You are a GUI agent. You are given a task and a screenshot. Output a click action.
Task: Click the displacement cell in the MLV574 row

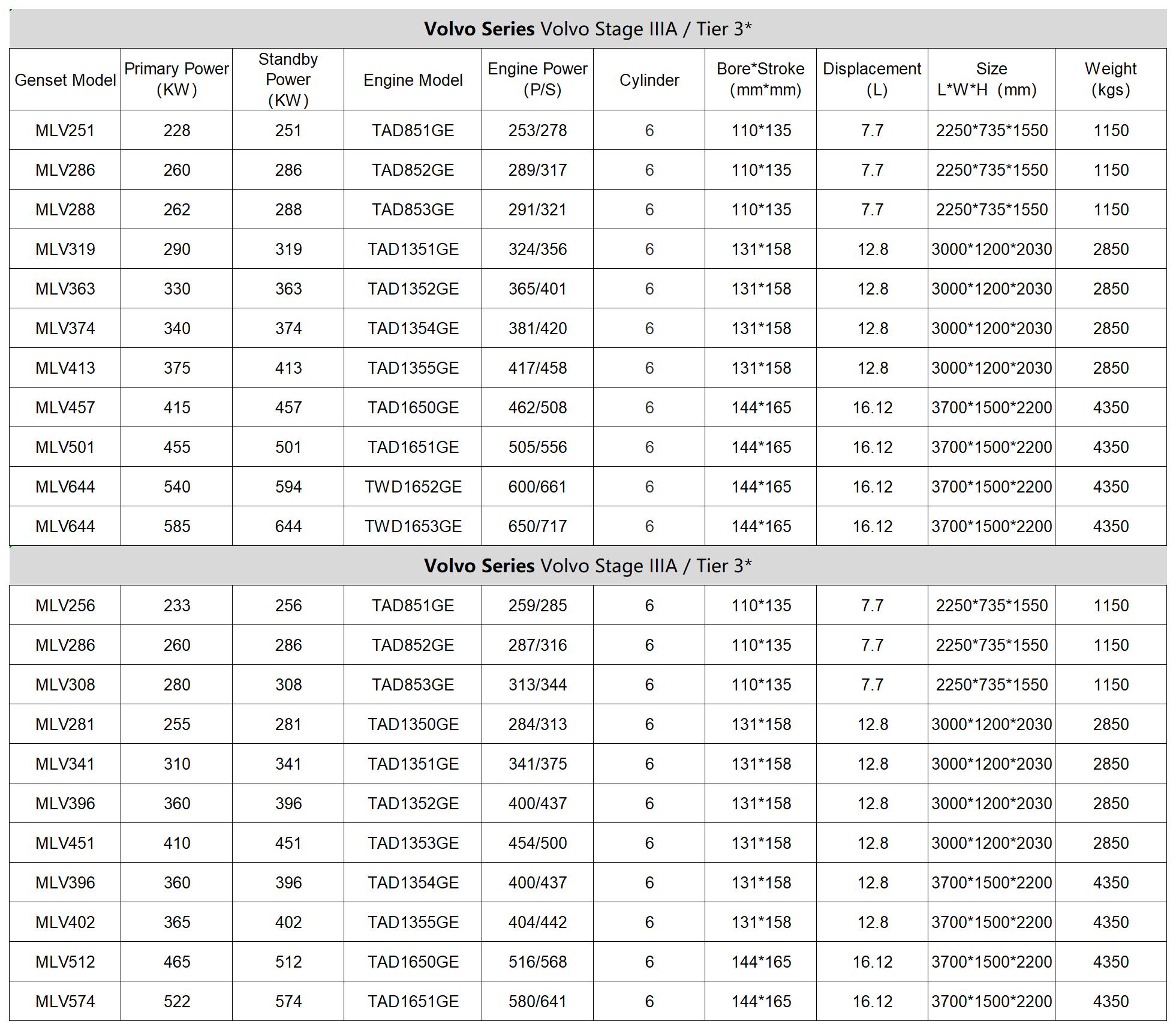tap(872, 1001)
